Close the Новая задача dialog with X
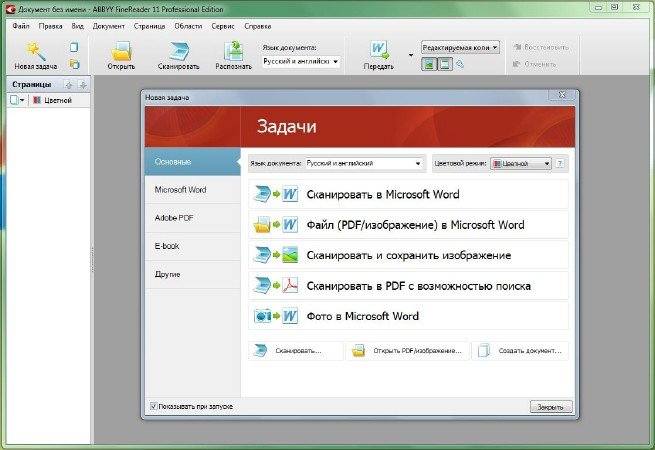 pyautogui.click(x=562, y=95)
